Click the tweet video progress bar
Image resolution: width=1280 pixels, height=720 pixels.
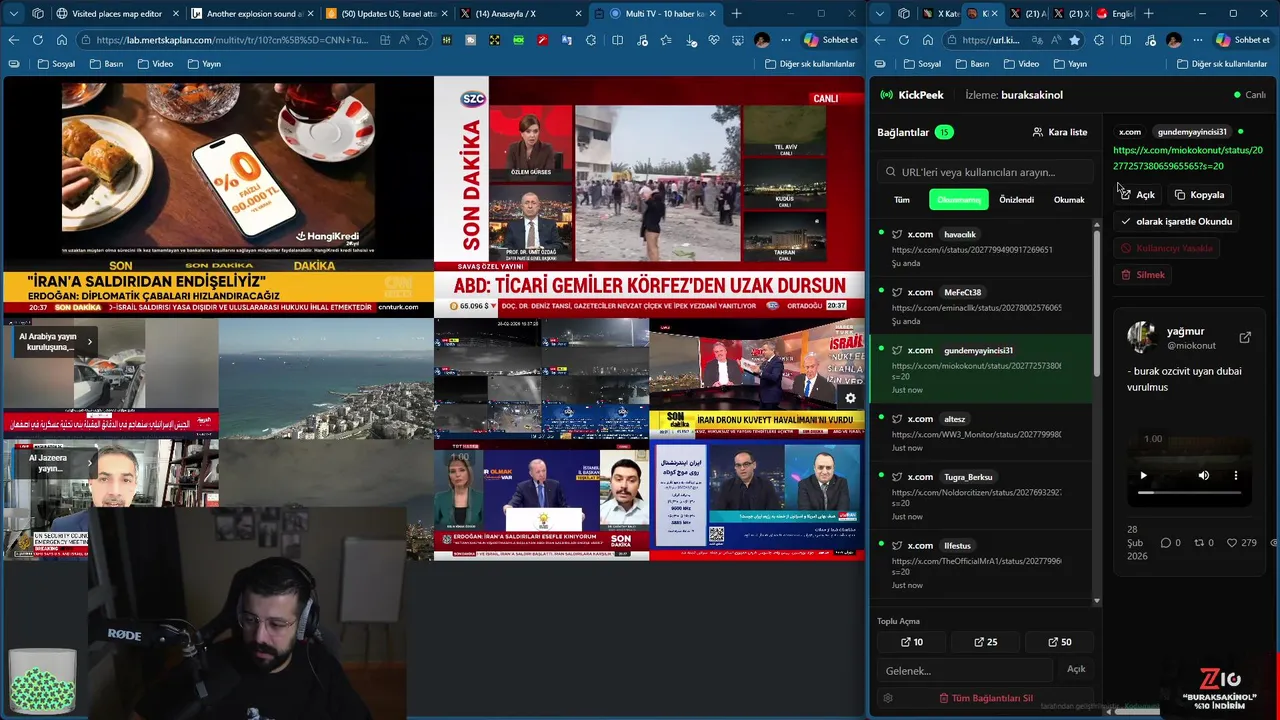1188,493
